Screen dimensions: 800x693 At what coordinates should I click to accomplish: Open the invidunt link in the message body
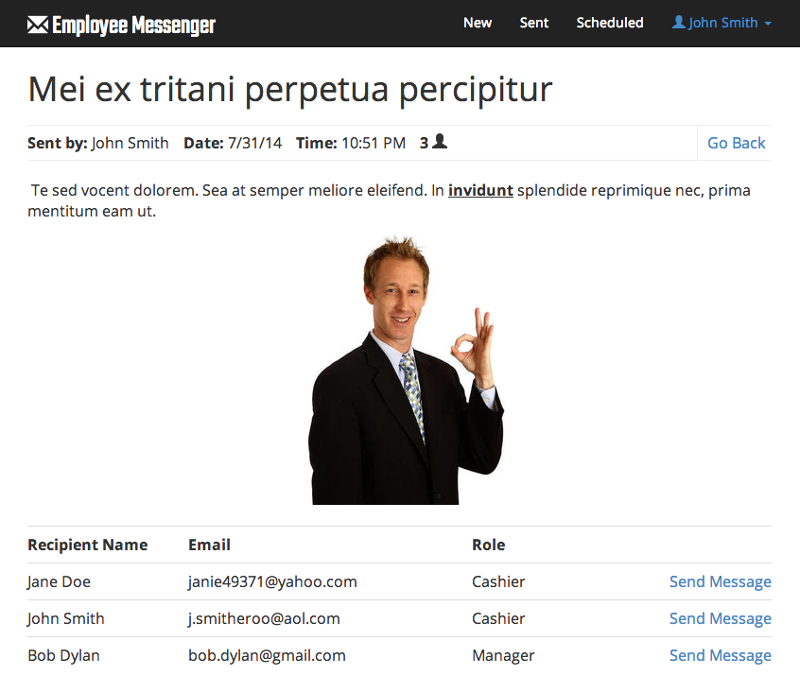tap(481, 189)
